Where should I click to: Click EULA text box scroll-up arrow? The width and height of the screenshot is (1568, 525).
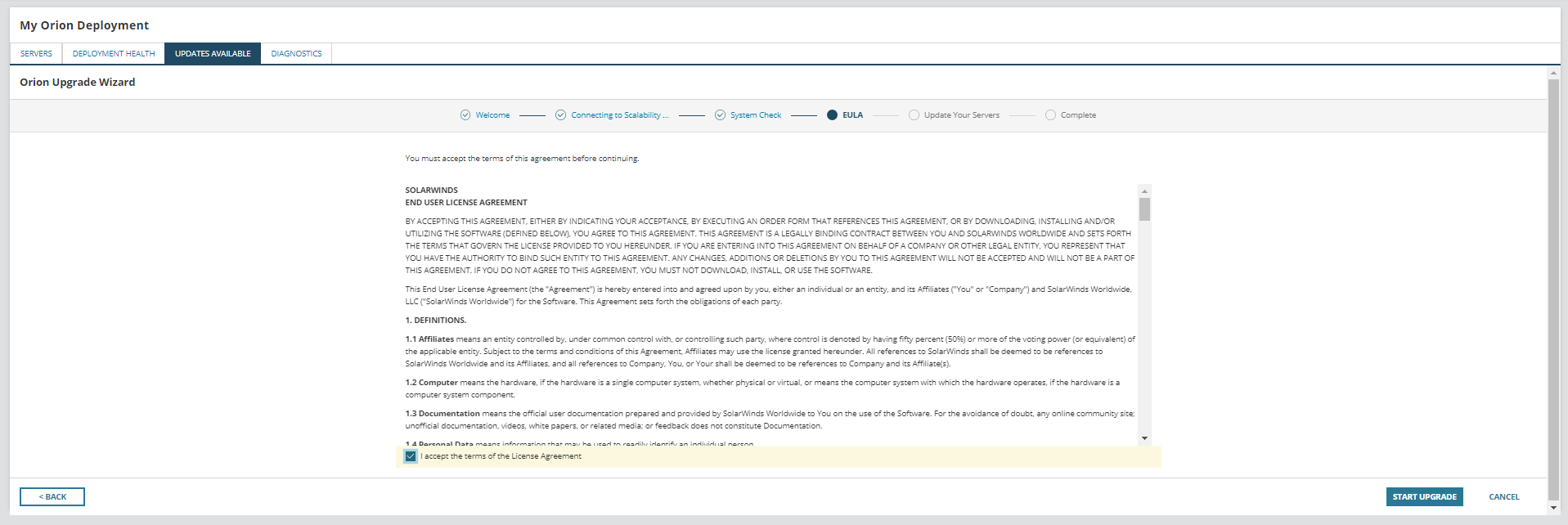point(1144,191)
